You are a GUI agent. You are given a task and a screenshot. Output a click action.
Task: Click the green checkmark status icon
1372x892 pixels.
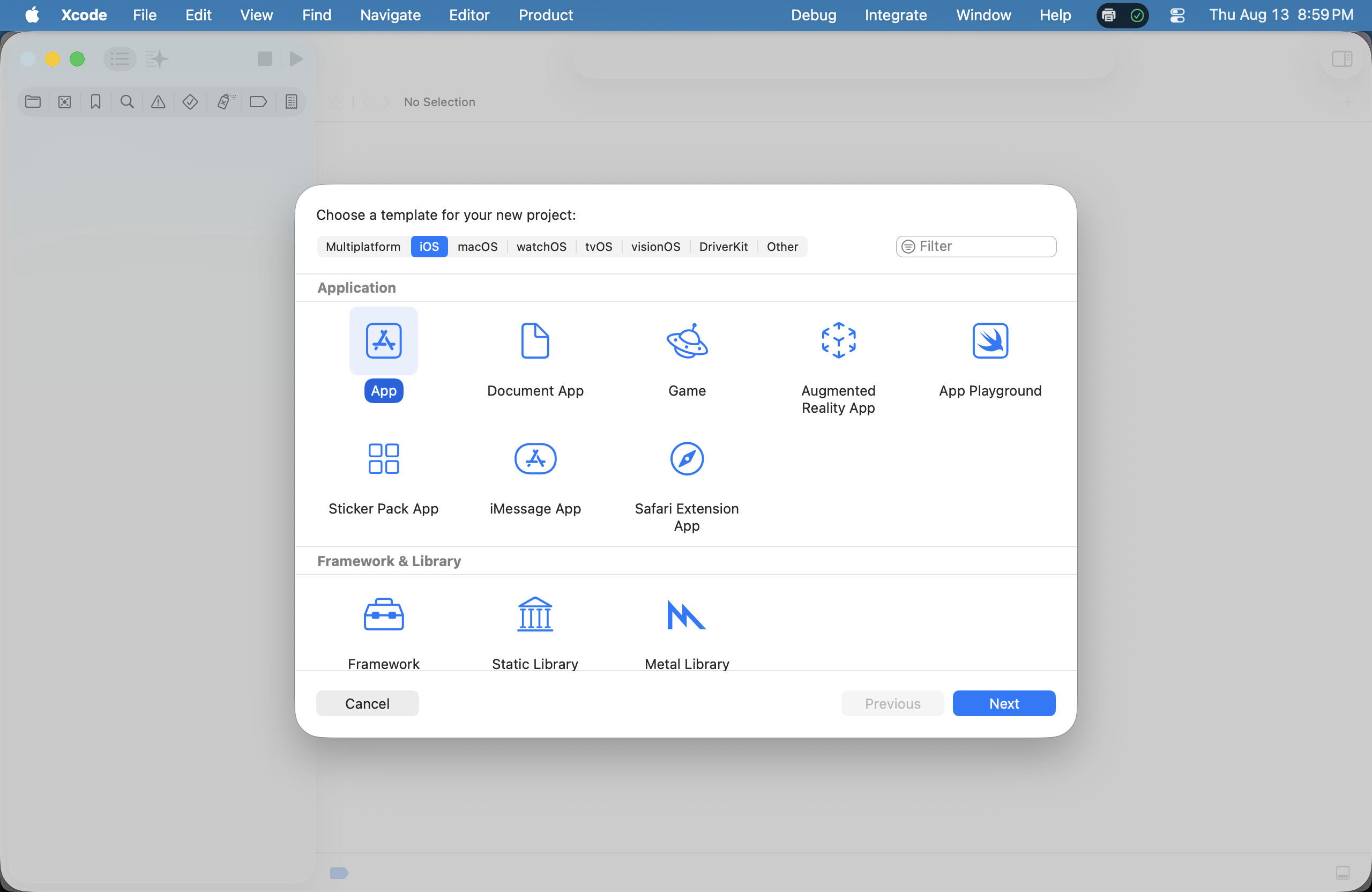(x=1137, y=15)
